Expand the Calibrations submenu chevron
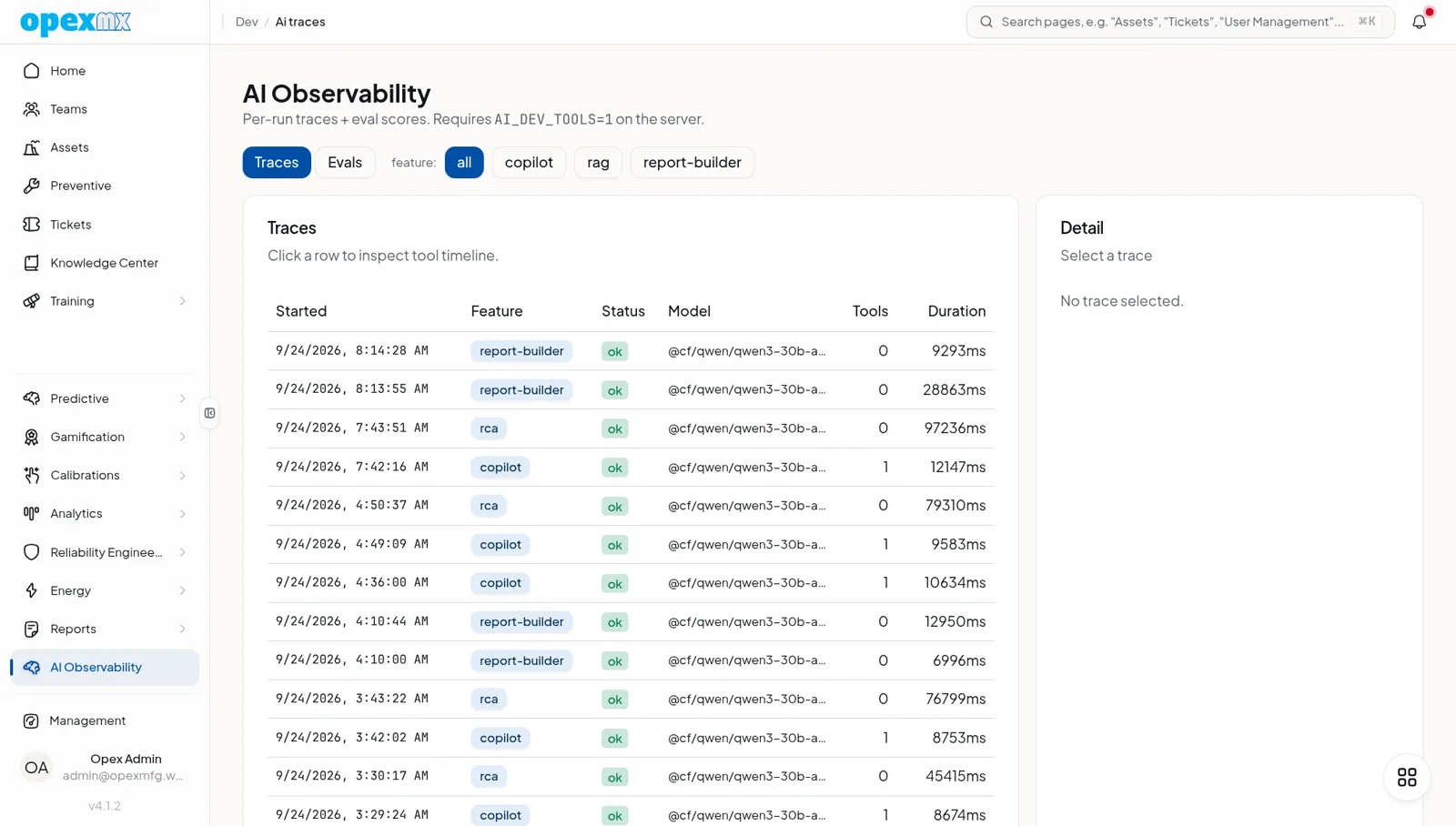The image size is (1456, 826). pyautogui.click(x=182, y=475)
